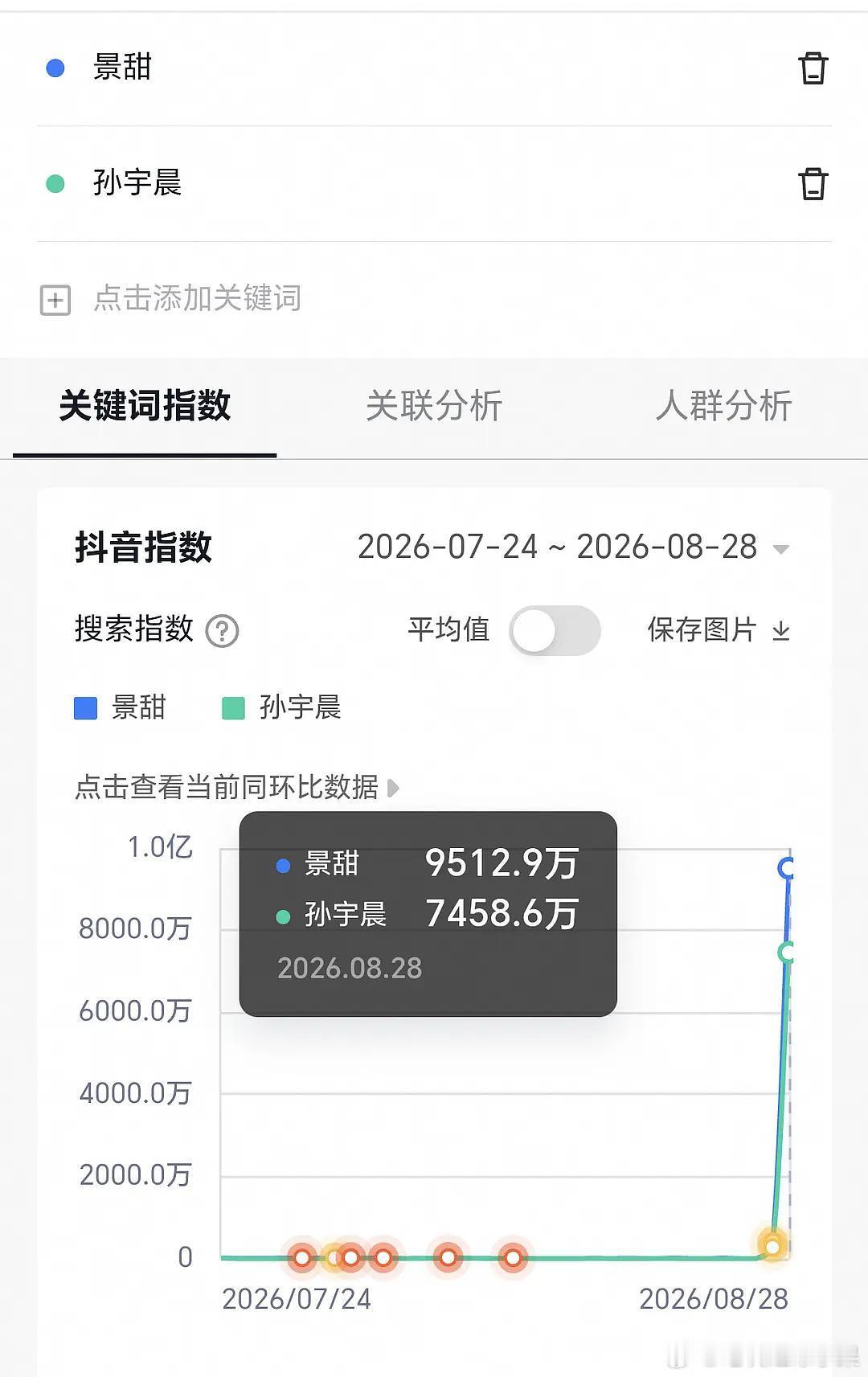Select the 孙宇晨 keyword row

click(434, 183)
